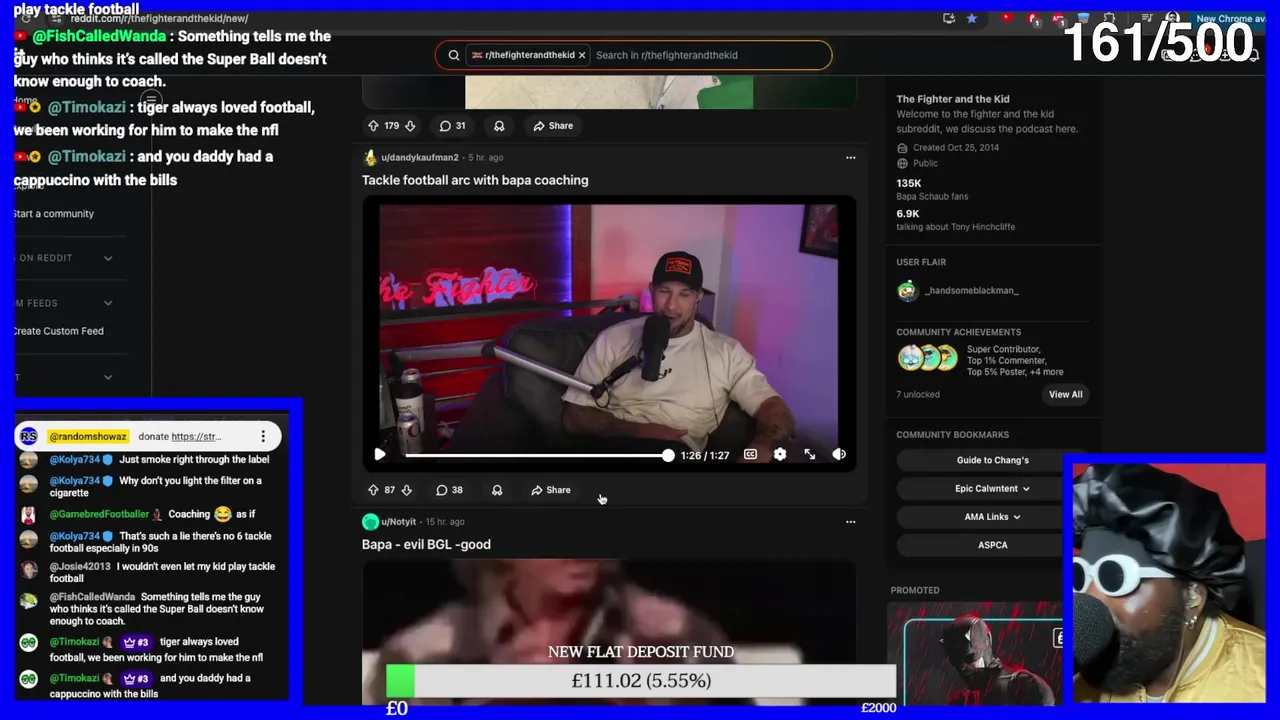Open u/Notyit profile
1280x720 pixels.
pyautogui.click(x=398, y=521)
